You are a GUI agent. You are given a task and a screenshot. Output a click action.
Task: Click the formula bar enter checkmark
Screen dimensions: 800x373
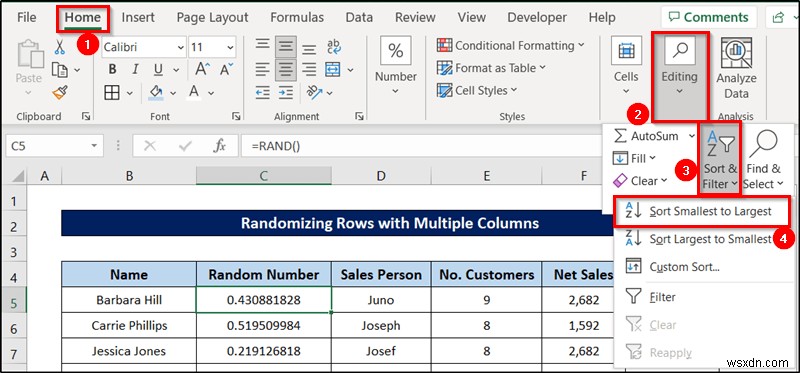pyautogui.click(x=186, y=146)
